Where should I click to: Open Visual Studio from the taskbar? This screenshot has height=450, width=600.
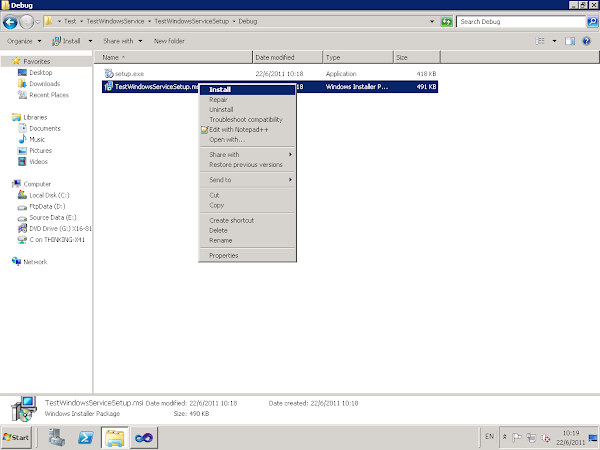(144, 437)
